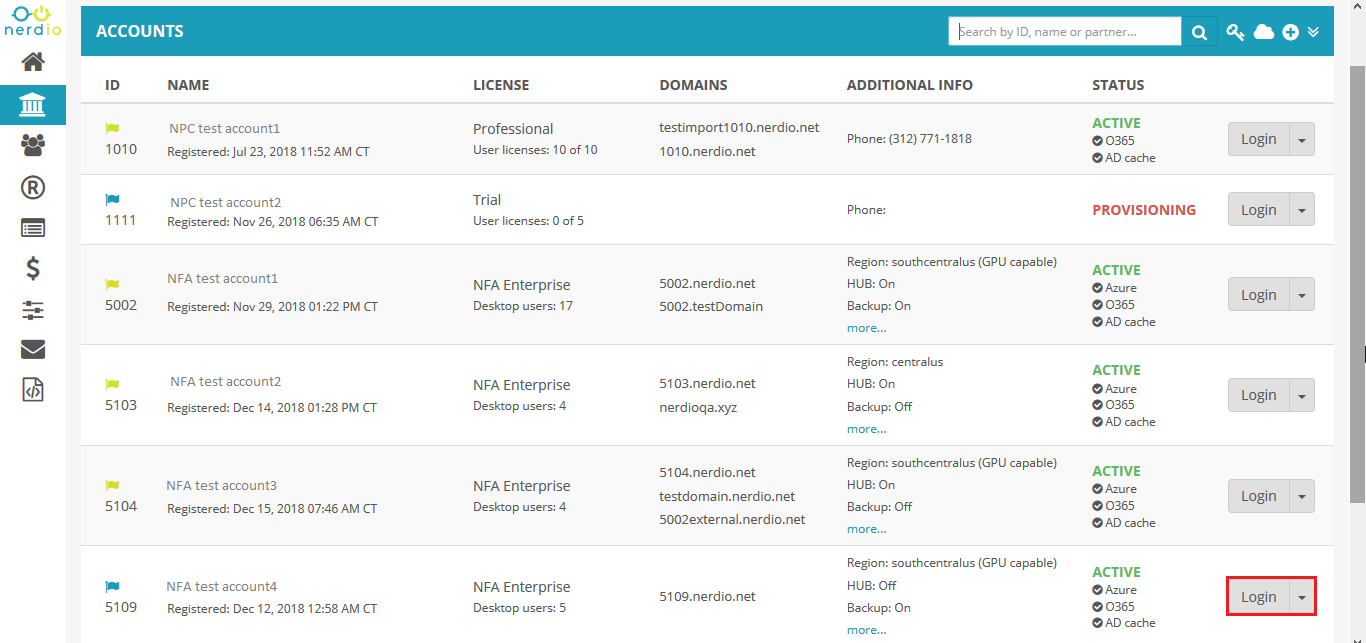The width and height of the screenshot is (1366, 643).
Task: Click phone number (312) 771-1818
Action: pos(930,139)
